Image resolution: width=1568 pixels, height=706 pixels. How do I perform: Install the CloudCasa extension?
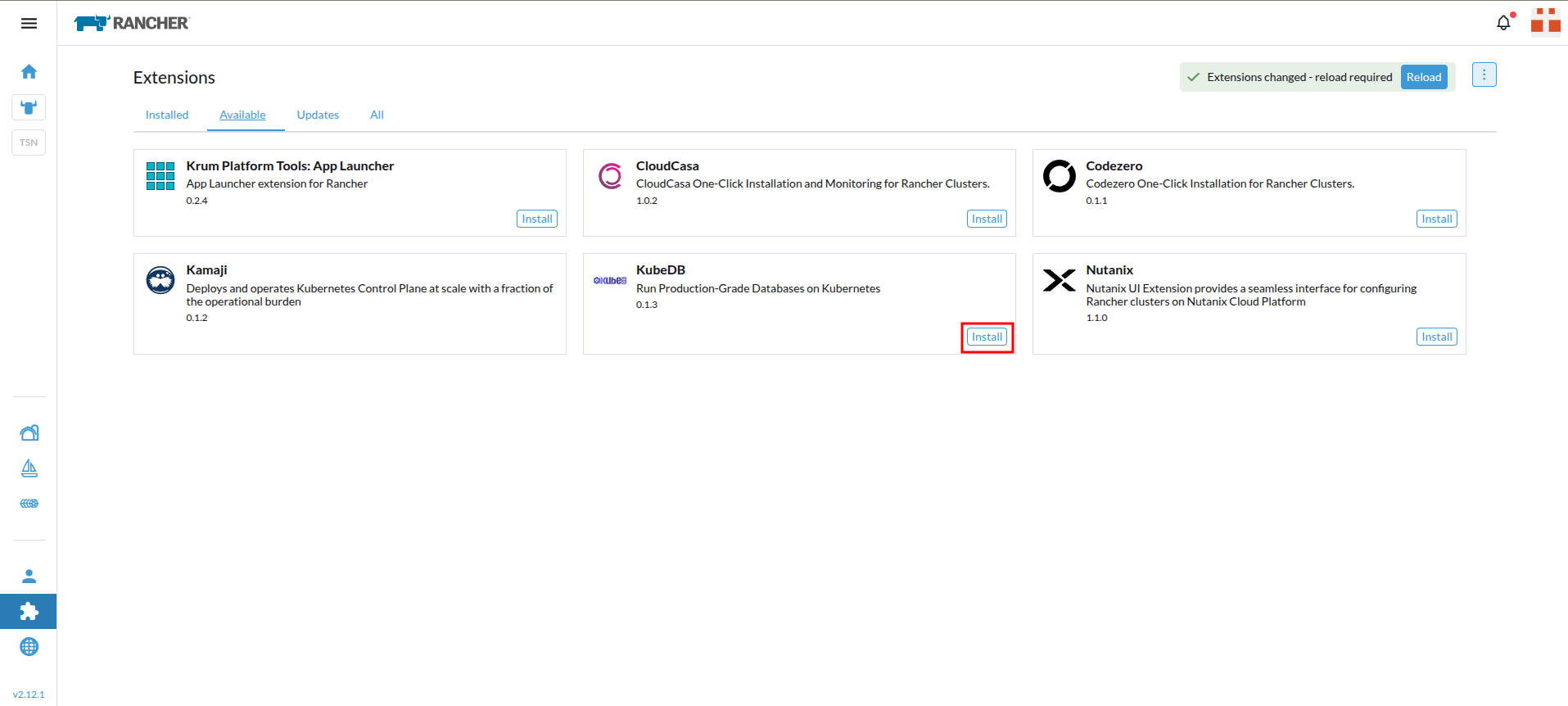[x=987, y=219]
